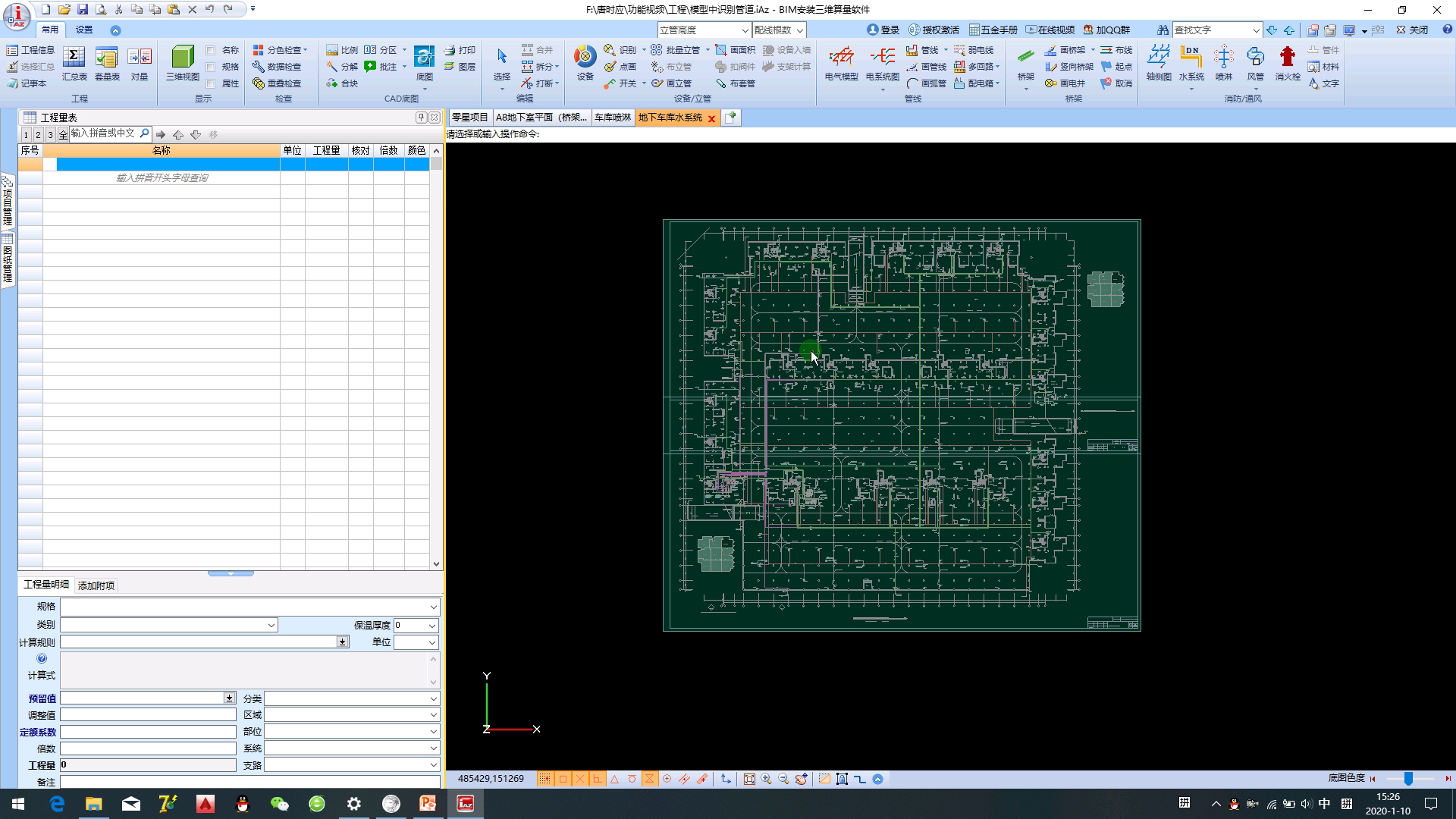
Task: Open the 轴侧图 axonometric view tool
Action: click(1159, 64)
